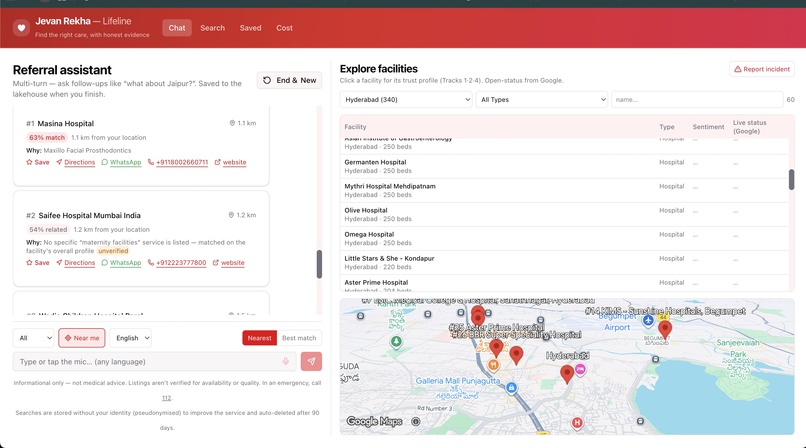Open Masina Hospital website link
The width and height of the screenshot is (806, 448).
[x=230, y=162]
